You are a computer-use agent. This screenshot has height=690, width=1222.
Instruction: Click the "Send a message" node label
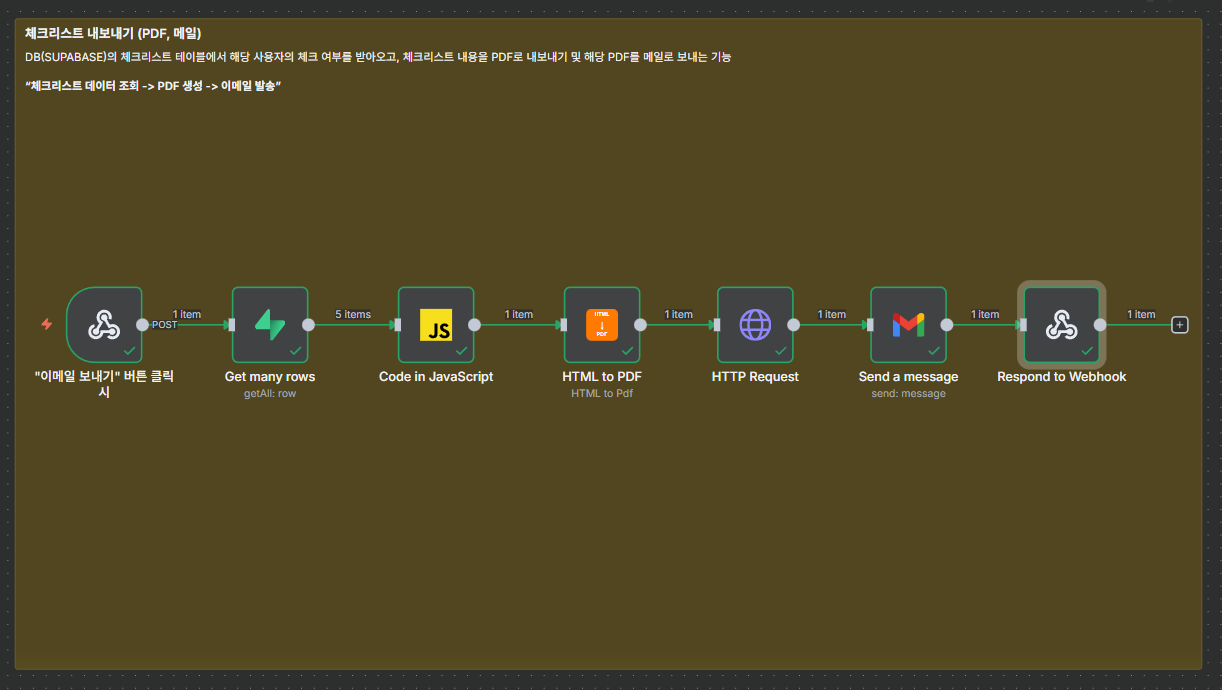point(908,377)
